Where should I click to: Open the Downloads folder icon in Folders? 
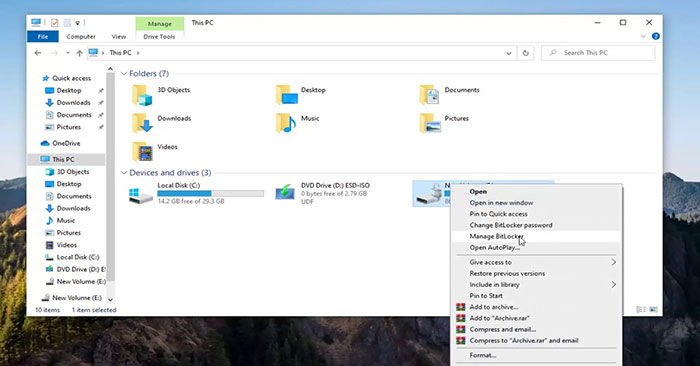tap(142, 123)
